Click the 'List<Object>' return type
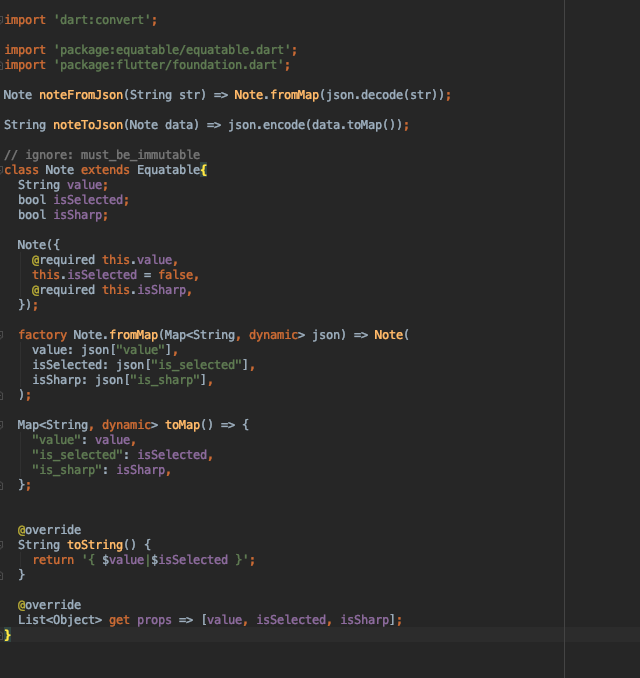The width and height of the screenshot is (640, 678). click(x=60, y=620)
